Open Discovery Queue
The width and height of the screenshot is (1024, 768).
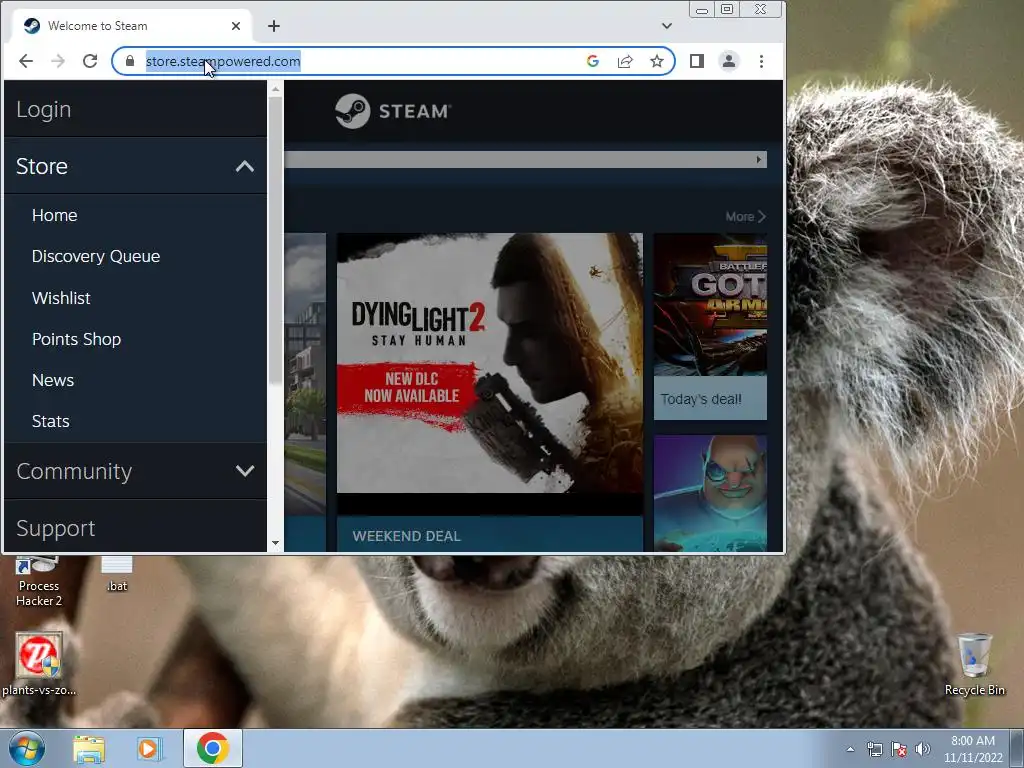tap(96, 256)
